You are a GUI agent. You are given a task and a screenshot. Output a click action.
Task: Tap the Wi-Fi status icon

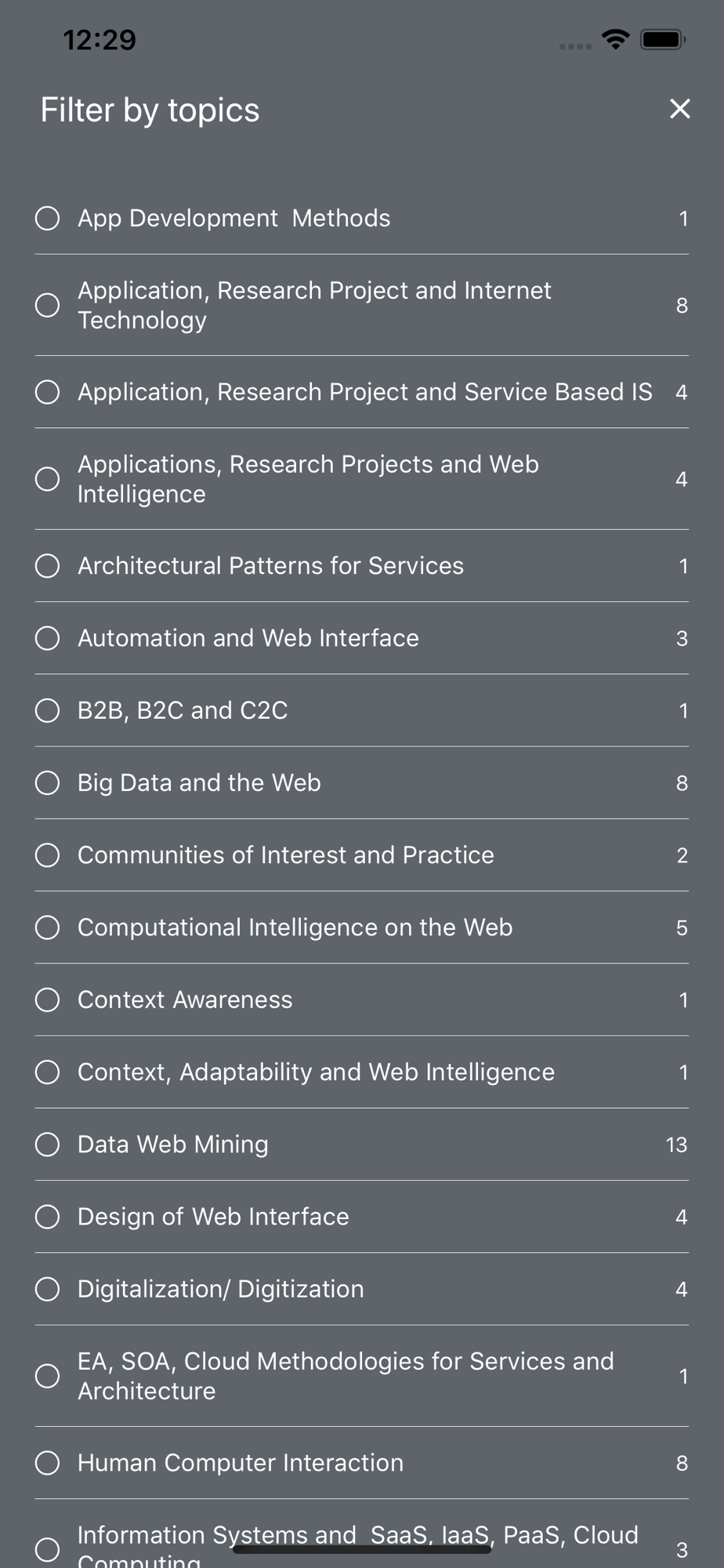[616, 39]
